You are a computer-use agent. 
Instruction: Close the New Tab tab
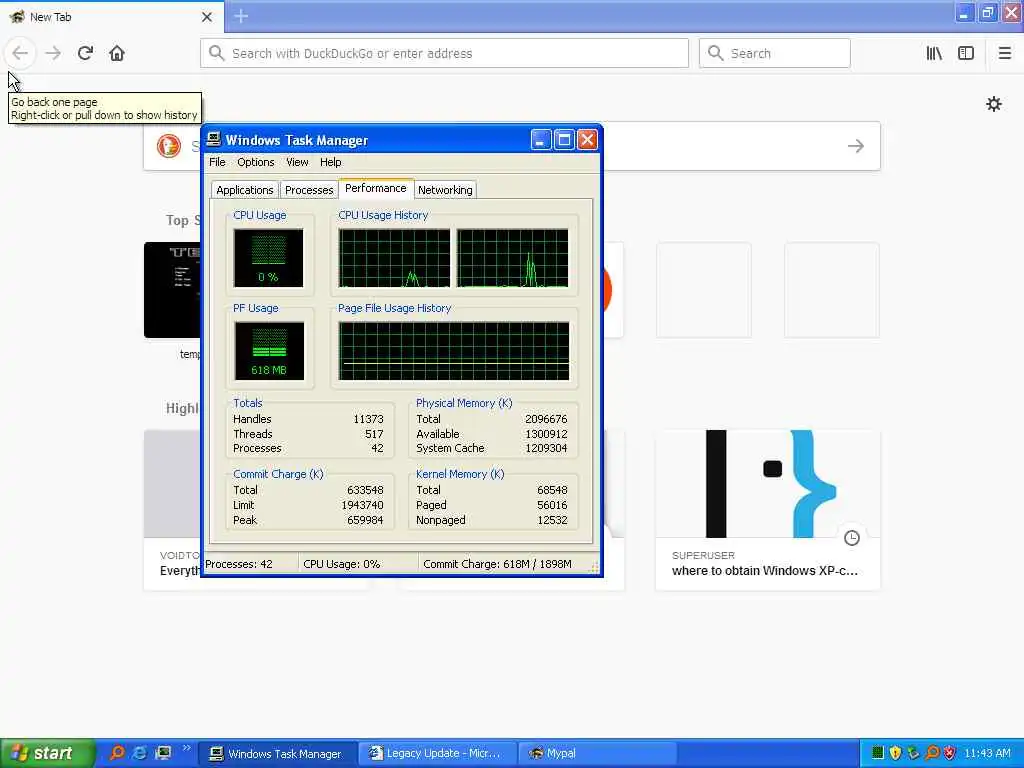pyautogui.click(x=206, y=17)
